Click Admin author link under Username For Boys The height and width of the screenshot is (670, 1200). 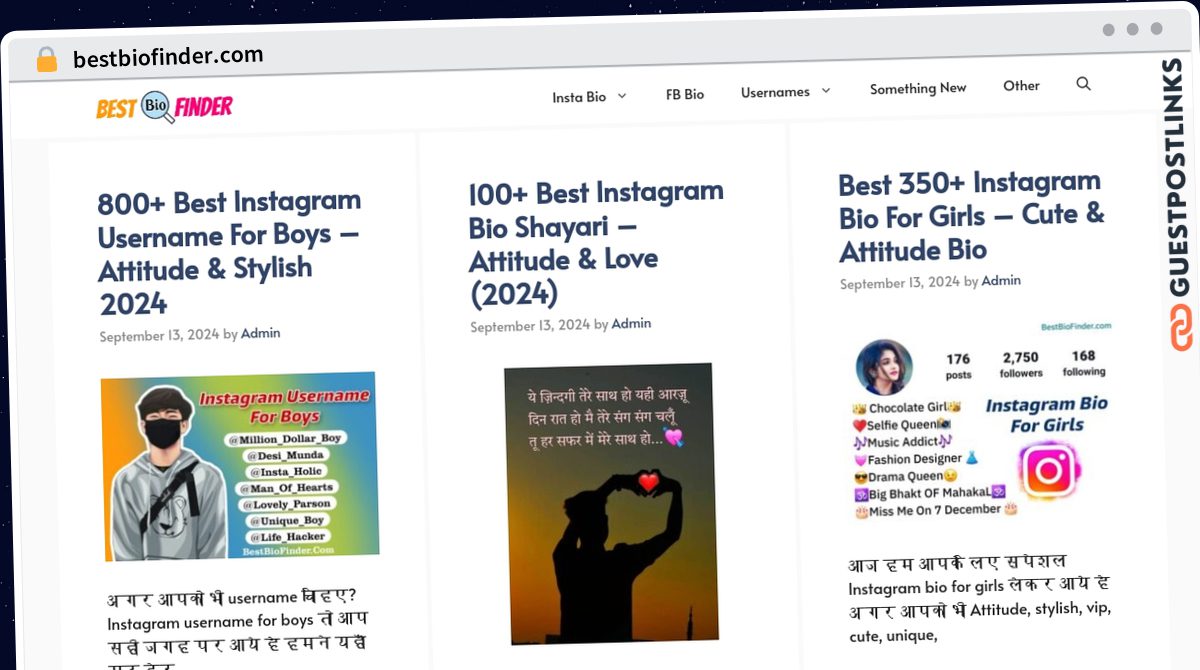point(261,333)
